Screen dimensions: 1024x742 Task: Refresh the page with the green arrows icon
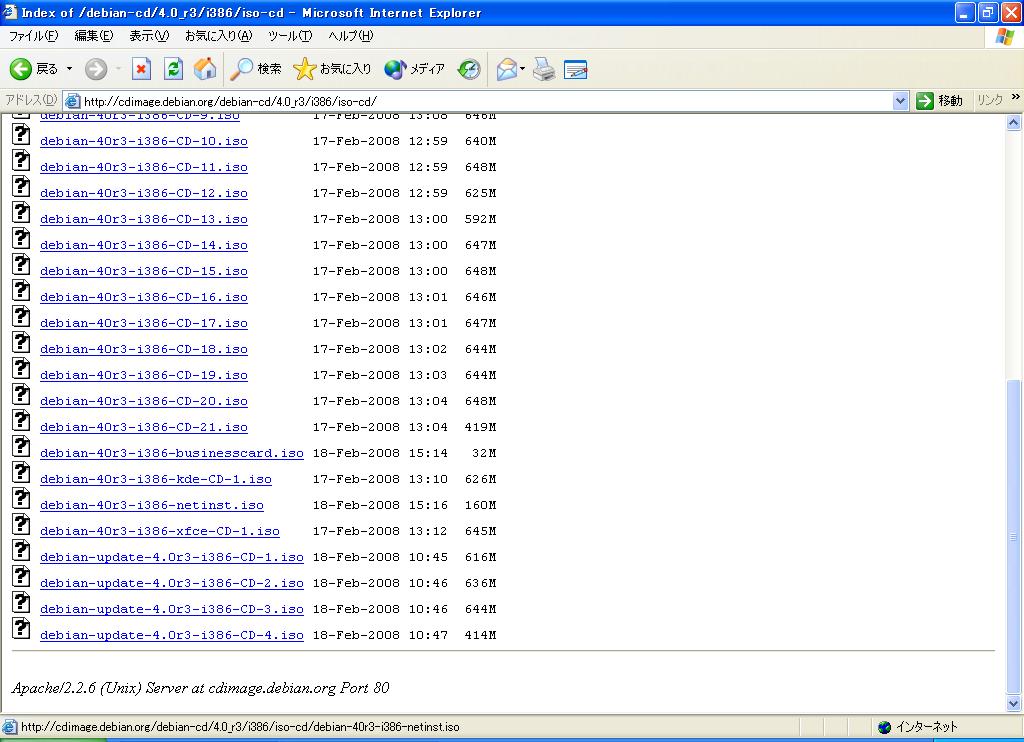[x=173, y=69]
